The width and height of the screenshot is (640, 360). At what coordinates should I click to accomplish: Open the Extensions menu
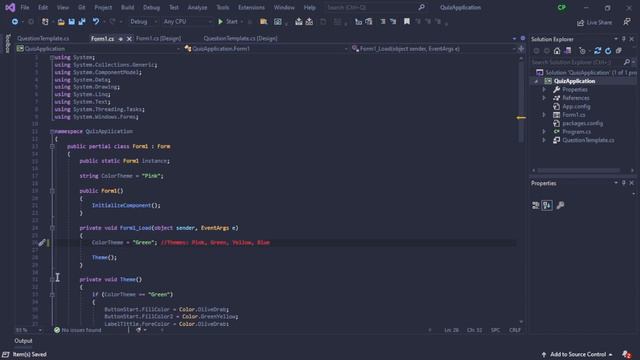click(251, 7)
